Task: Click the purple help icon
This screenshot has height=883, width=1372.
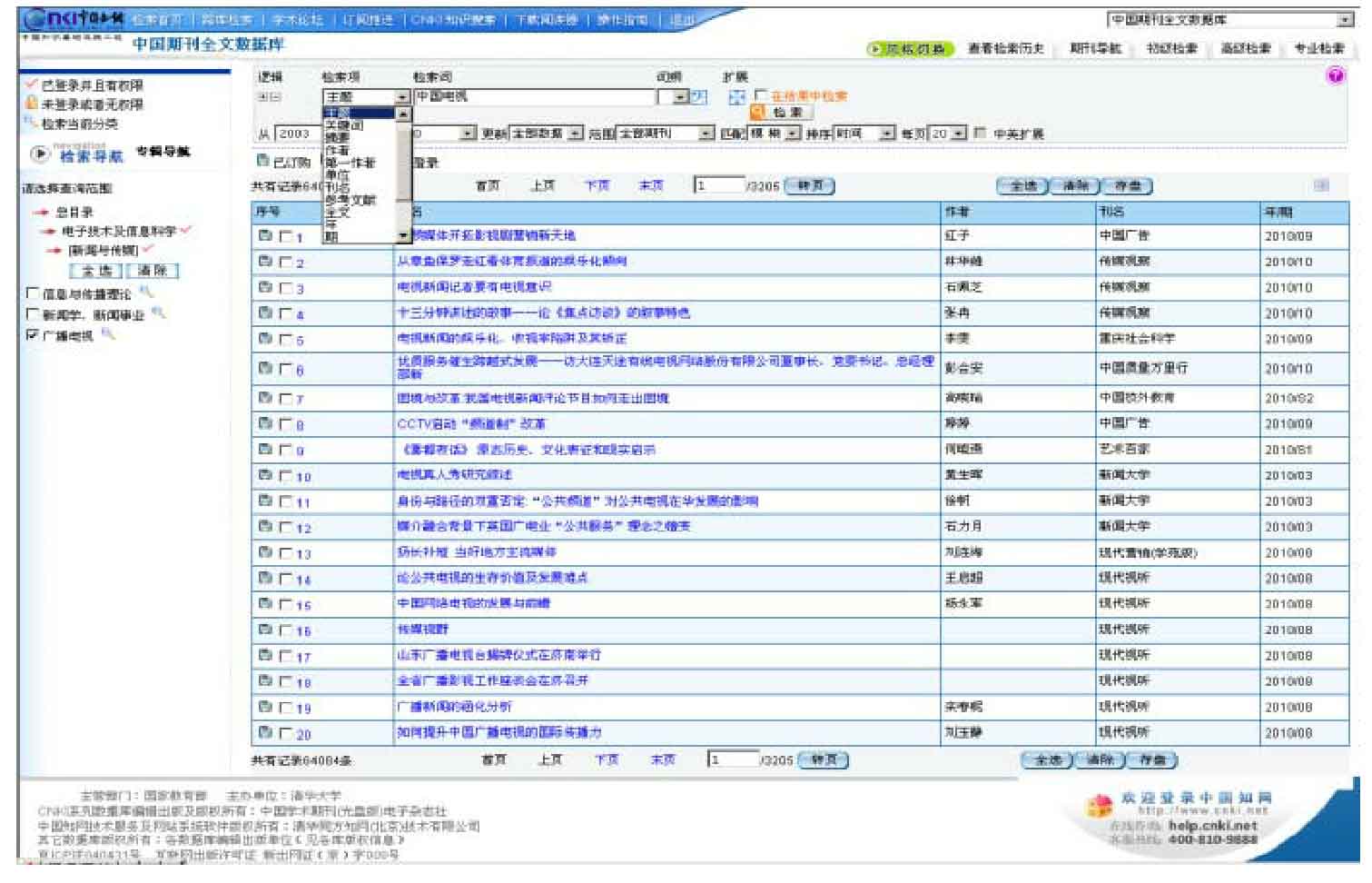Action: (1335, 76)
